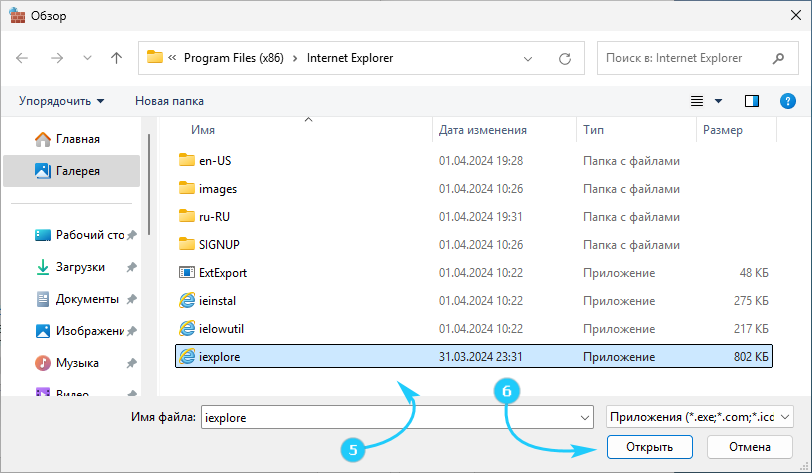Click the en-US folder icon
The height and width of the screenshot is (473, 812).
tap(186, 160)
